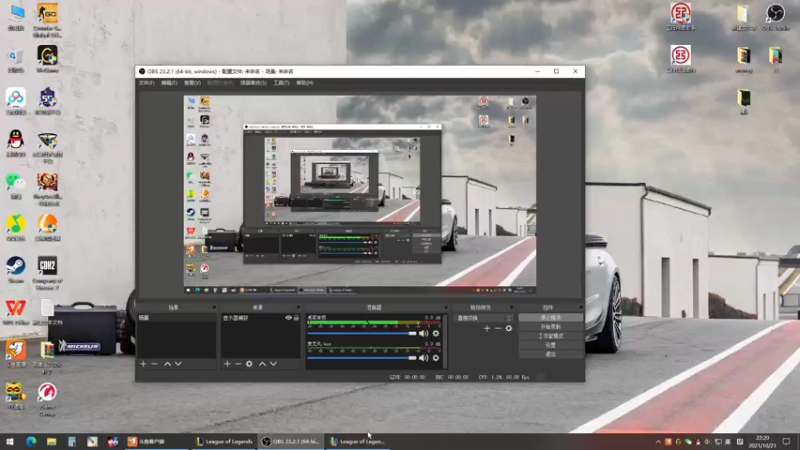The width and height of the screenshot is (800, 450).
Task: Move the scene up with the Scenes panel up arrow
Action: coord(167,364)
